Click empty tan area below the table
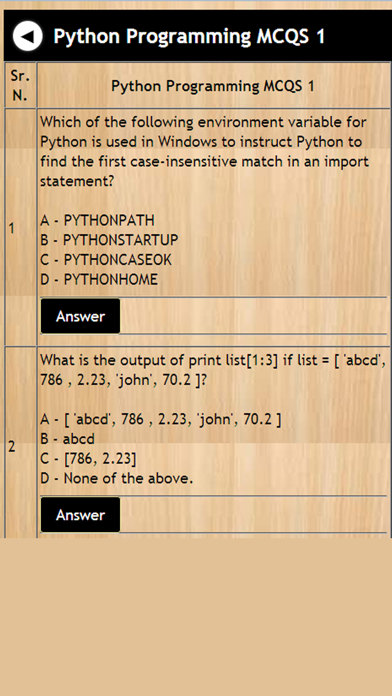Viewport: 392px width, 696px height. (196, 617)
